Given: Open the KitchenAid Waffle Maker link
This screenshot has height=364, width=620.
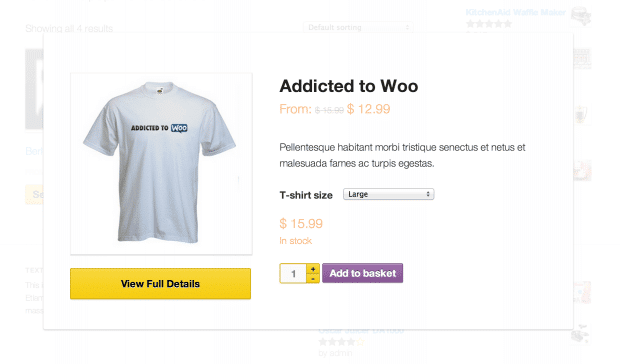Looking at the screenshot, I should tap(516, 12).
